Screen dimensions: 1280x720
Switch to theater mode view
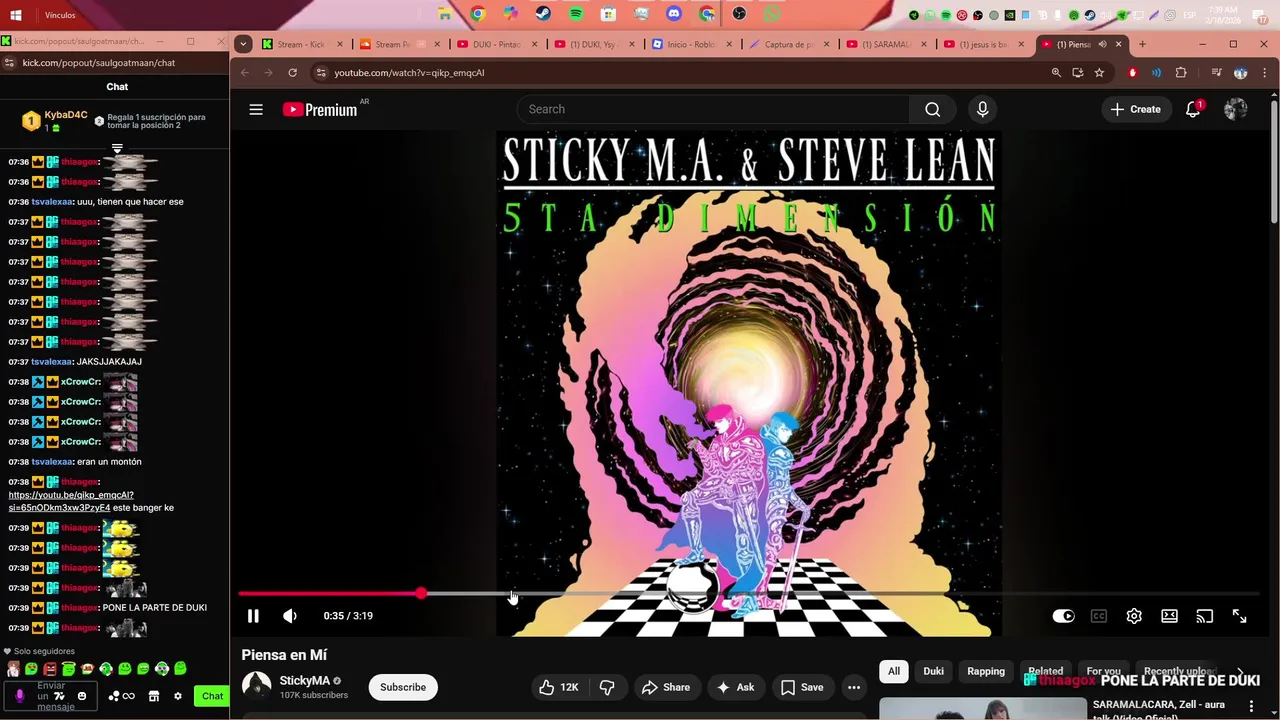point(1169,616)
